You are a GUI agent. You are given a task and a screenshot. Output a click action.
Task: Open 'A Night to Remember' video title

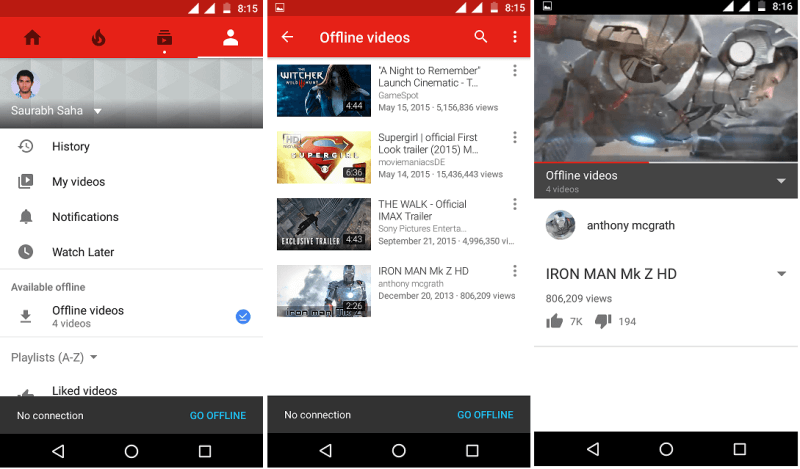(429, 77)
